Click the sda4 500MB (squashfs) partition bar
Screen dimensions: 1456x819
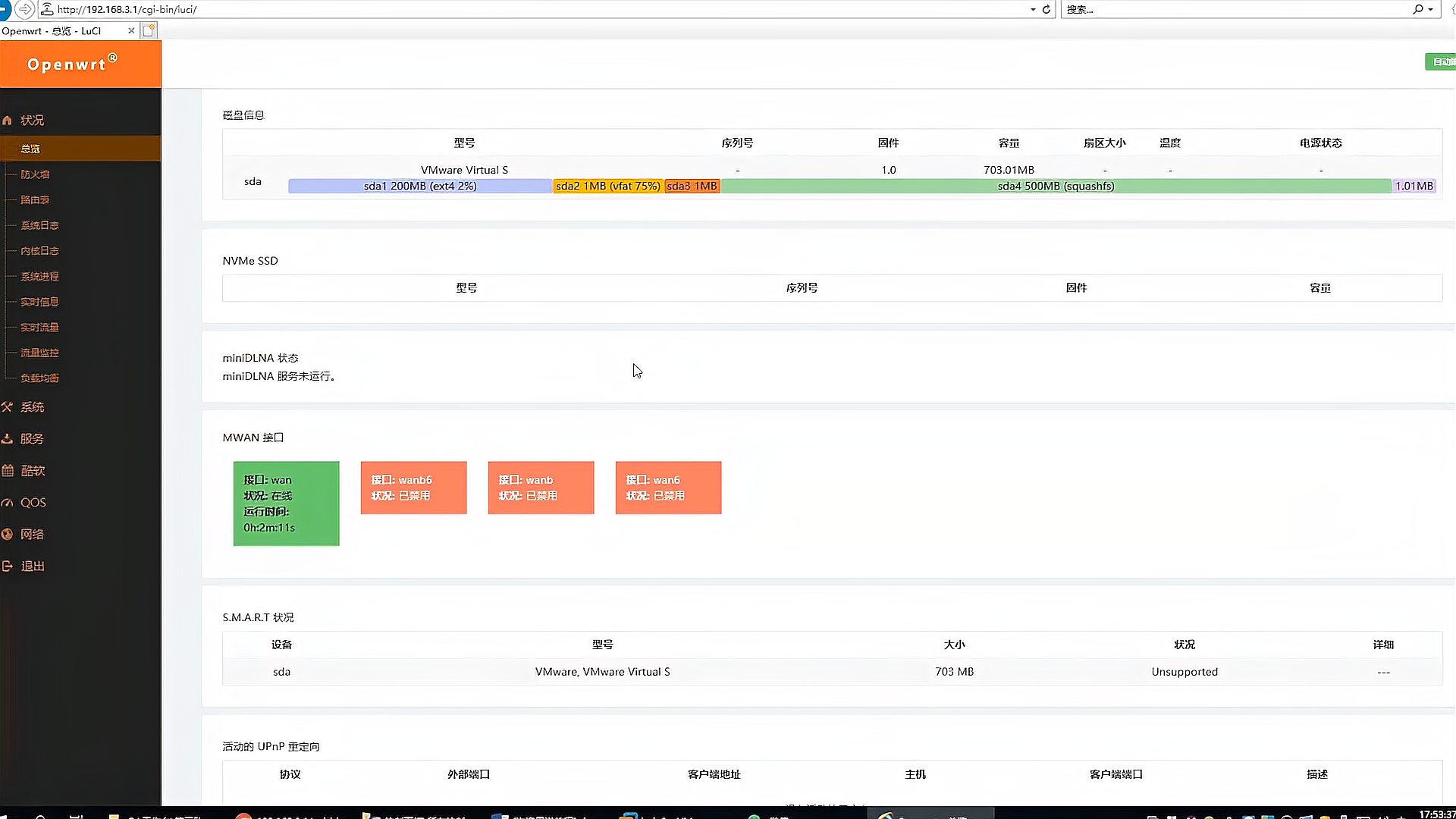(x=1056, y=186)
